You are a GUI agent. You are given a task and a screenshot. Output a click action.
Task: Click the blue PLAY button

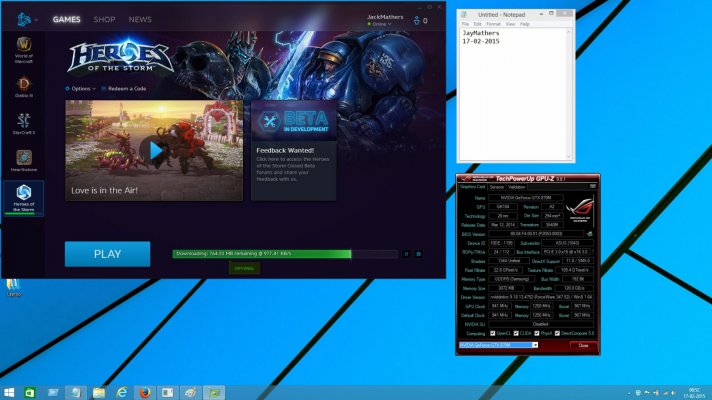(x=107, y=254)
